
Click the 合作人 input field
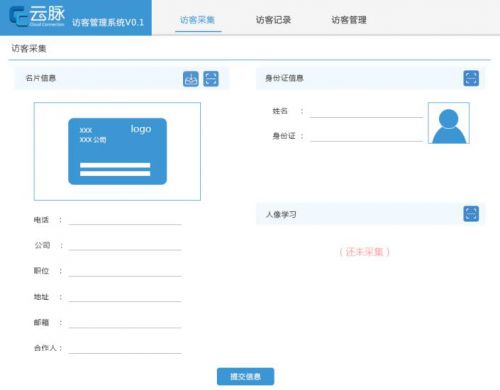tap(125, 348)
